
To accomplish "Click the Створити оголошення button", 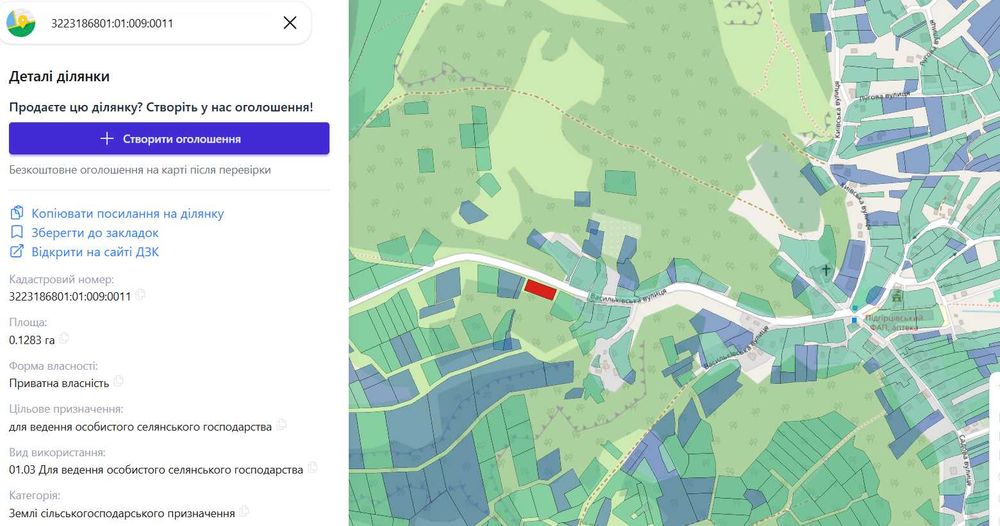I will [169, 138].
